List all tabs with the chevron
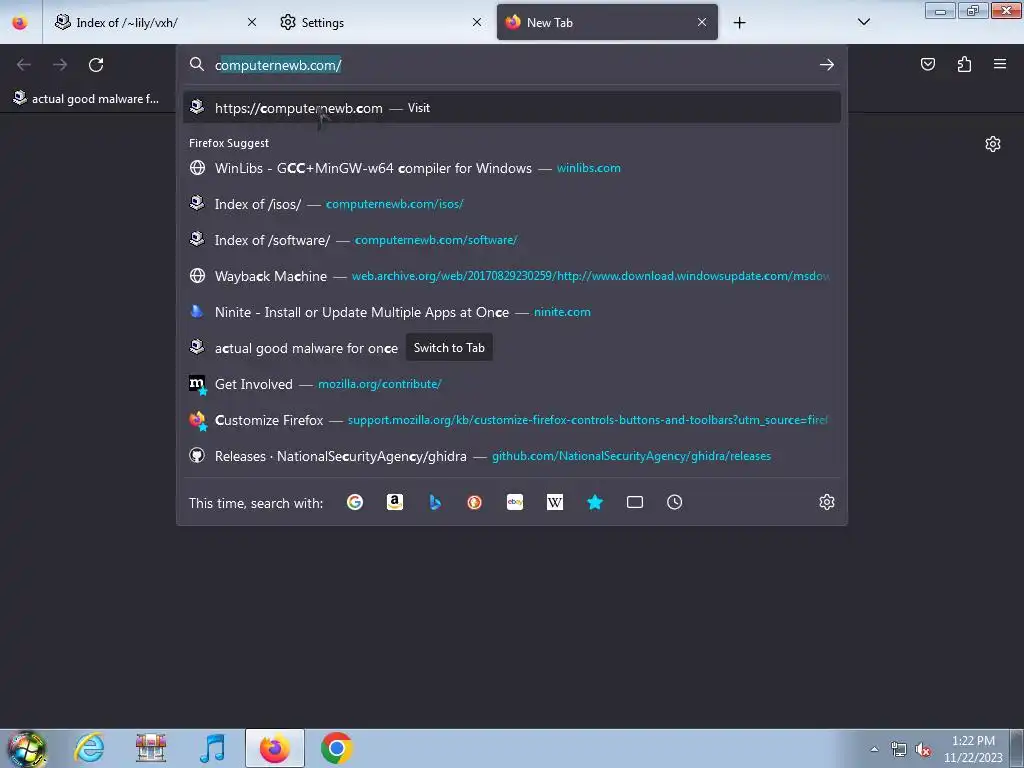1024x768 pixels. (x=864, y=22)
